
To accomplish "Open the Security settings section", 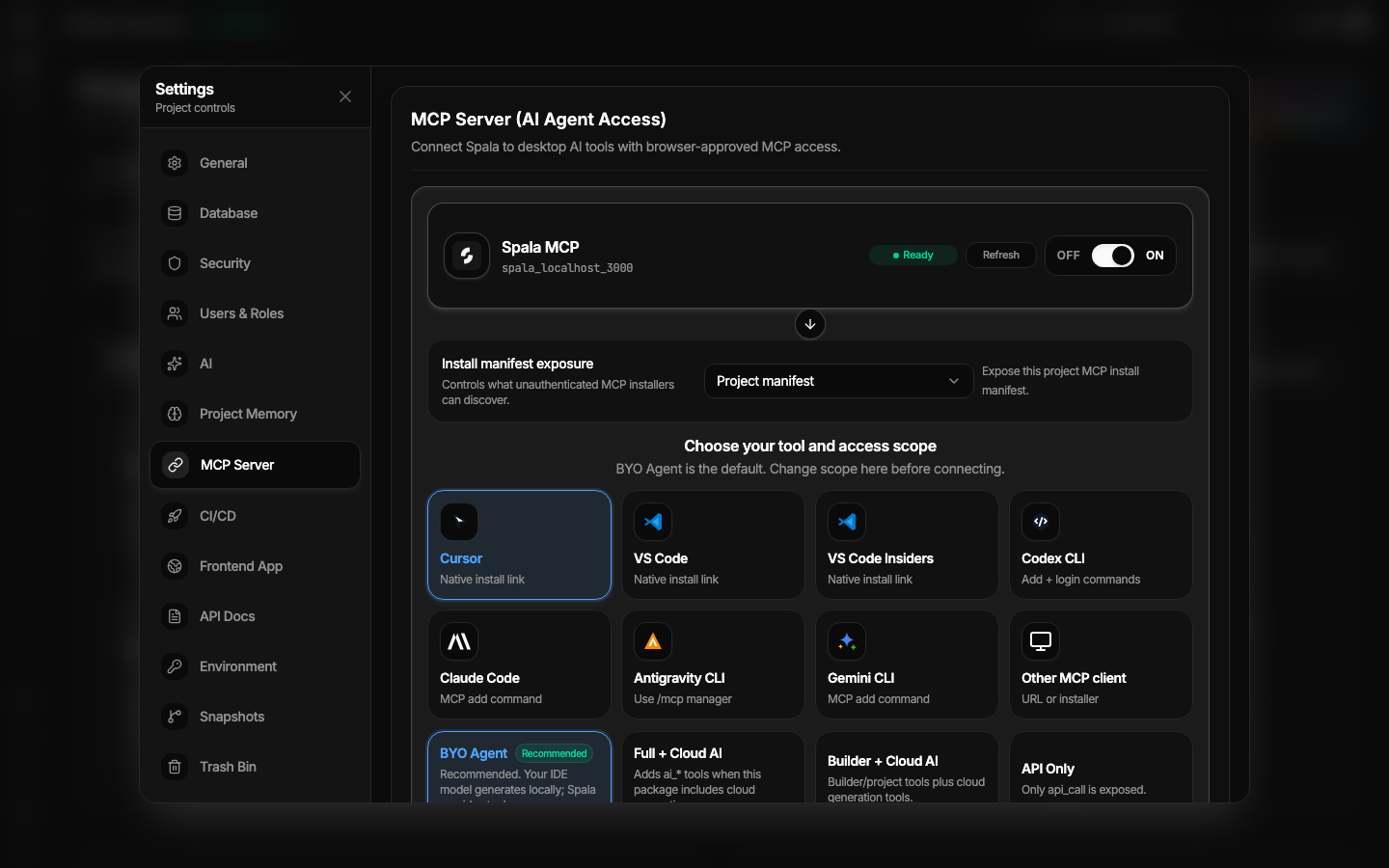I will [x=255, y=263].
